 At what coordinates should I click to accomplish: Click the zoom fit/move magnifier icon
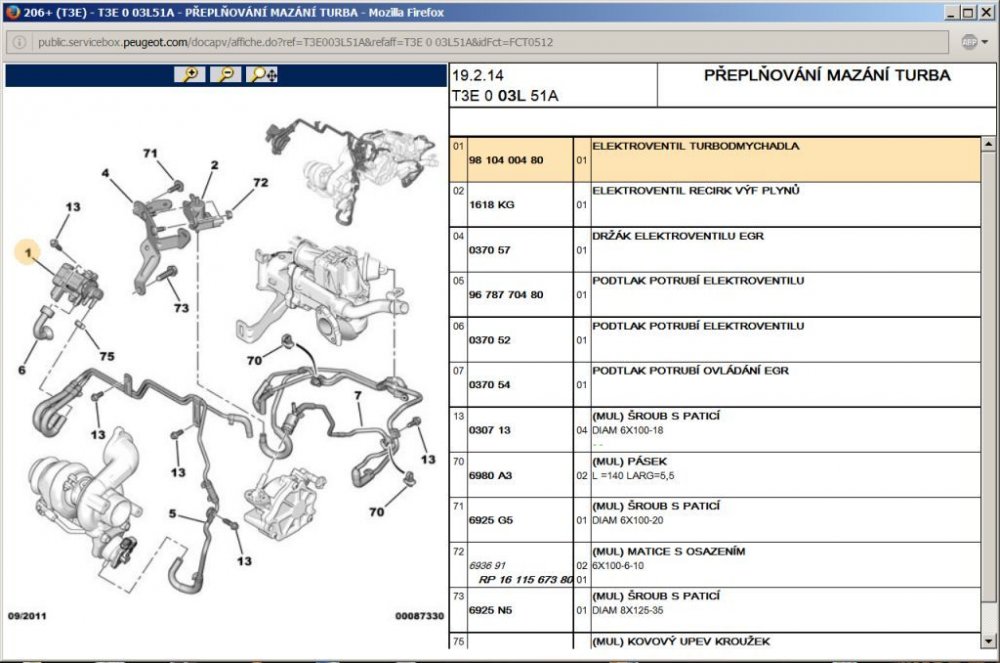click(x=262, y=75)
